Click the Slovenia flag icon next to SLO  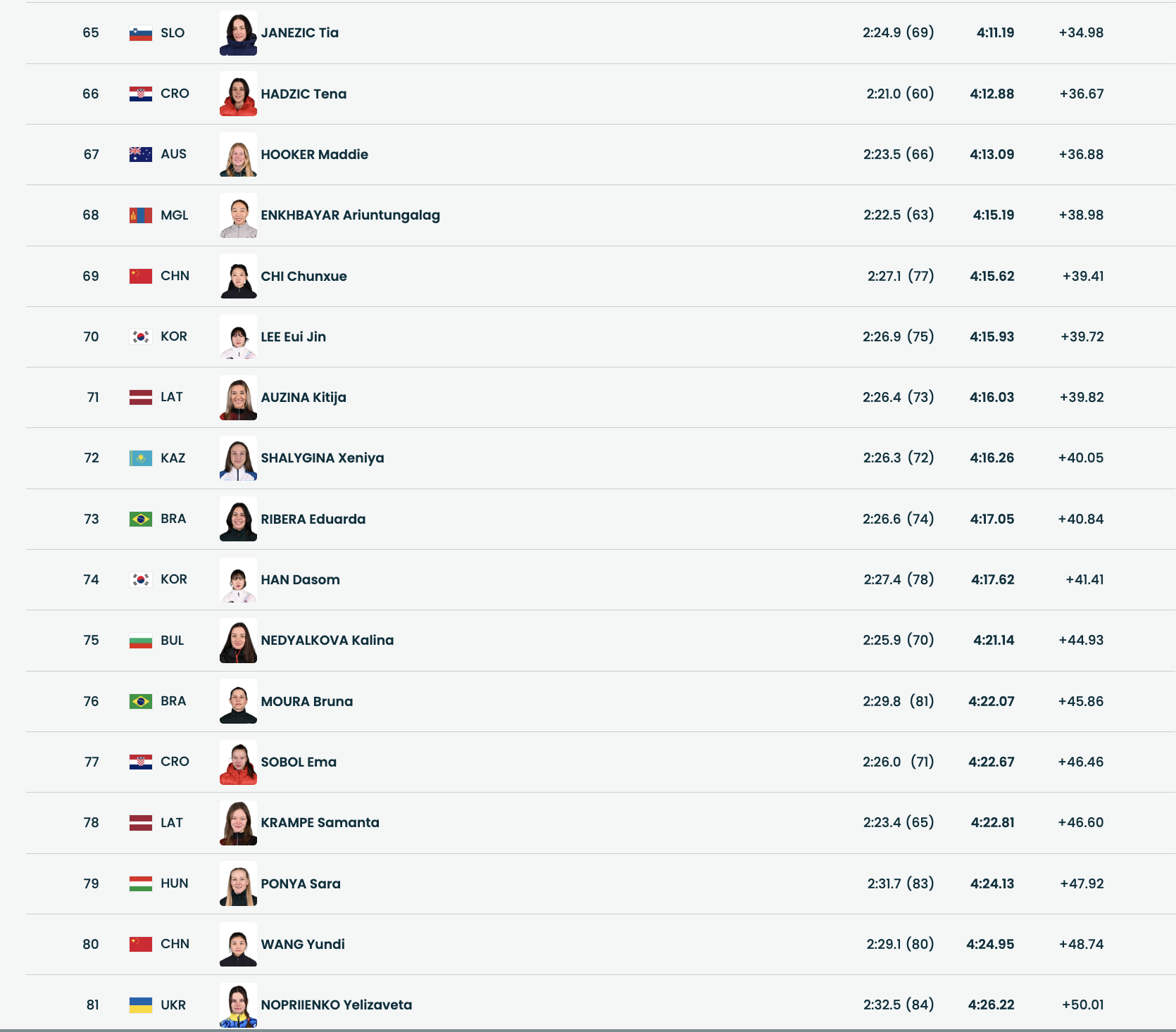(141, 33)
